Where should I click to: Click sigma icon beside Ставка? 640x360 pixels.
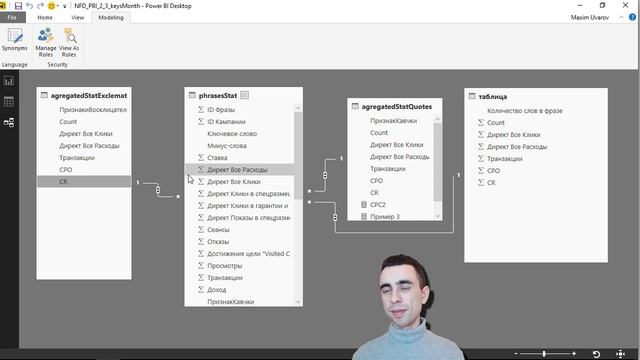[x=201, y=157]
